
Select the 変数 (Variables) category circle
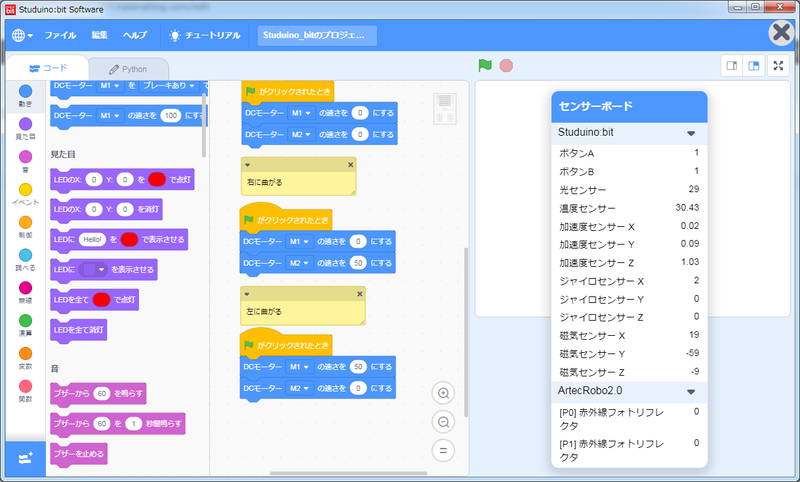(26, 353)
